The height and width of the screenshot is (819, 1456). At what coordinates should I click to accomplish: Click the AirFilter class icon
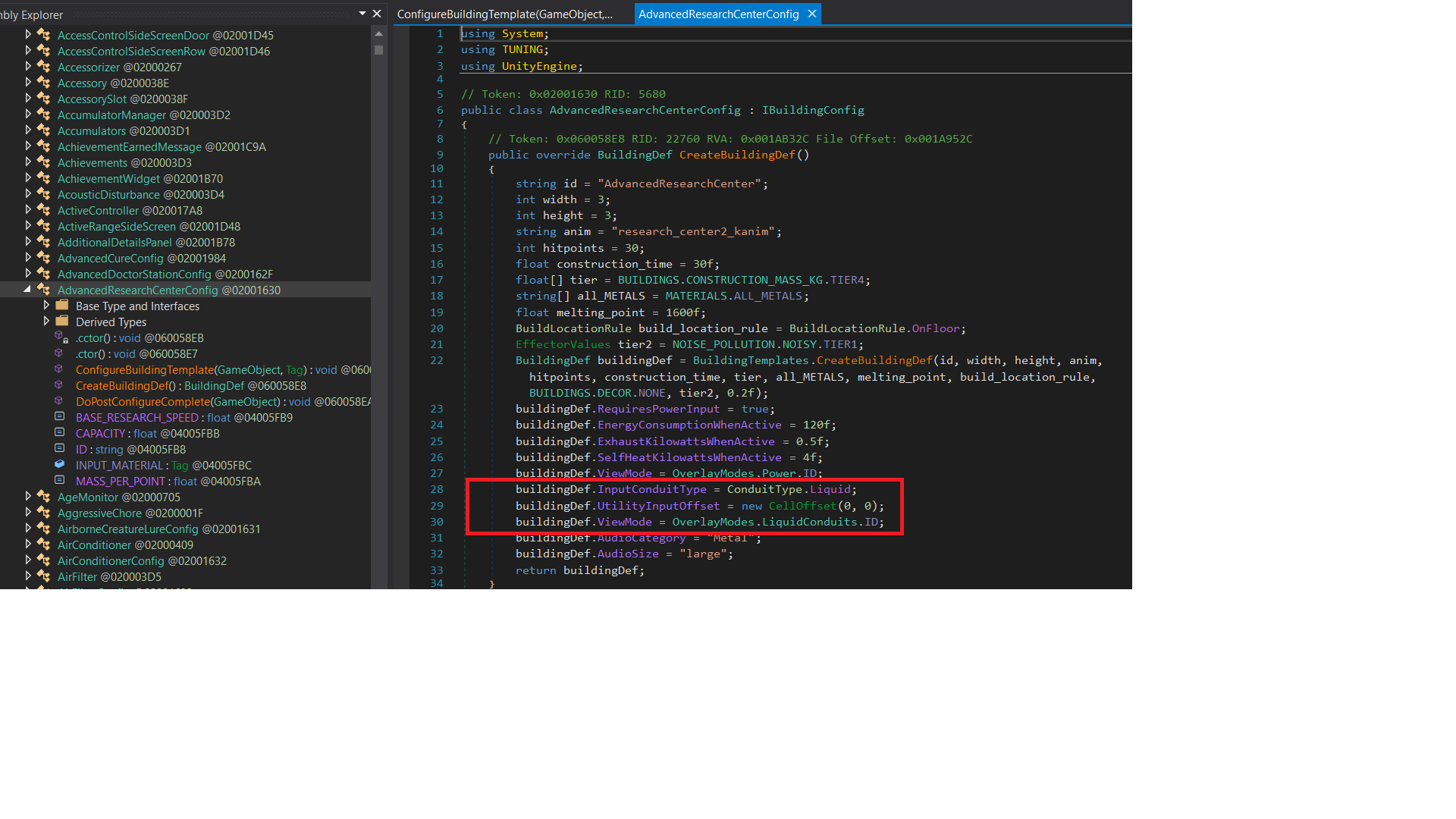point(44,576)
